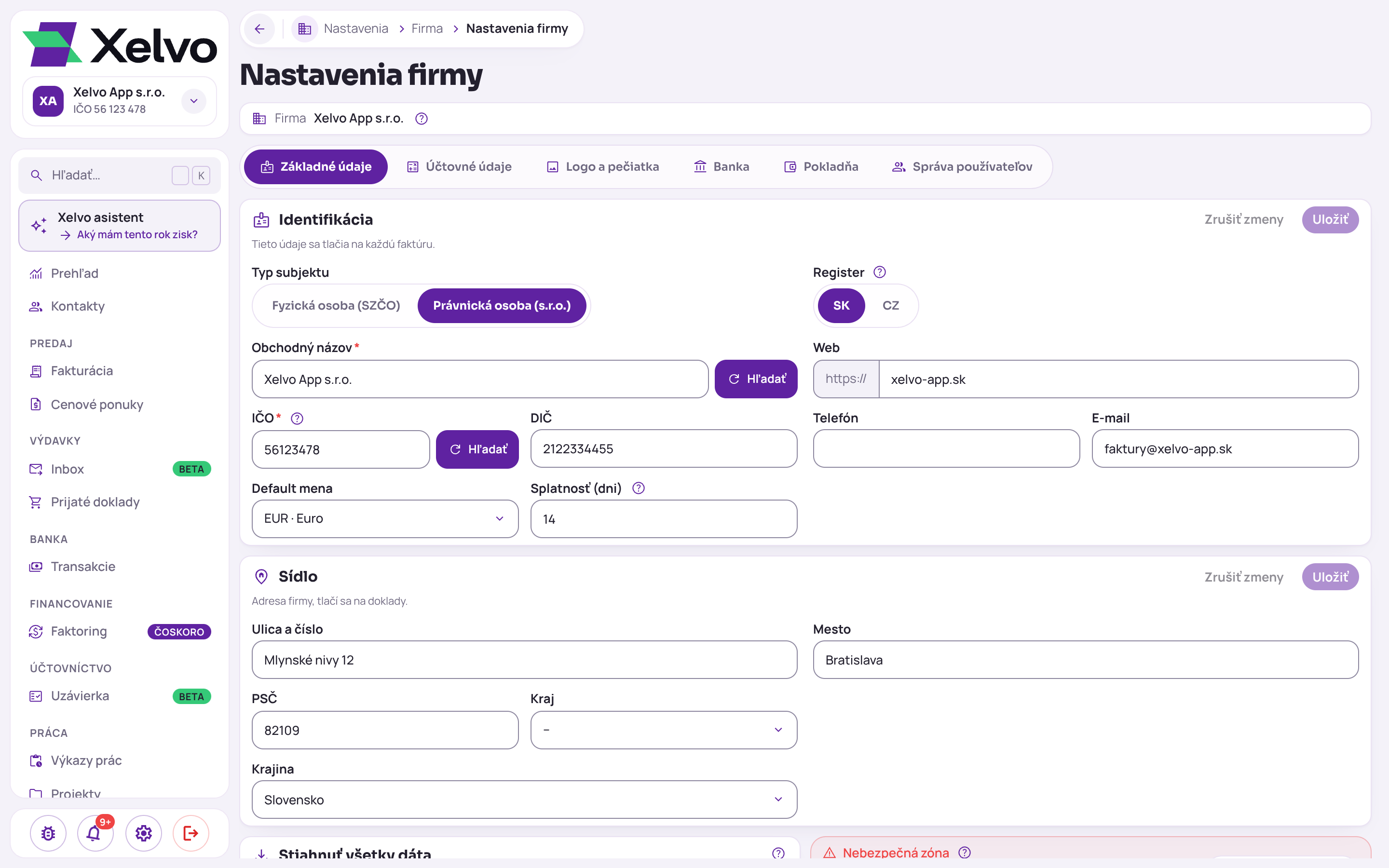Click Hľadať button next to Obchodný názov
The image size is (1389, 868).
(x=756, y=379)
